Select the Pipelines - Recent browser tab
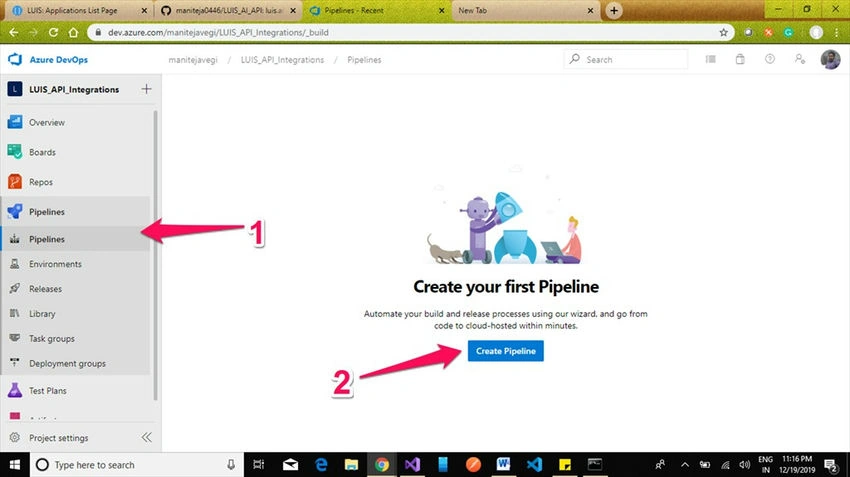Viewport: 850px width, 477px height. [x=377, y=10]
